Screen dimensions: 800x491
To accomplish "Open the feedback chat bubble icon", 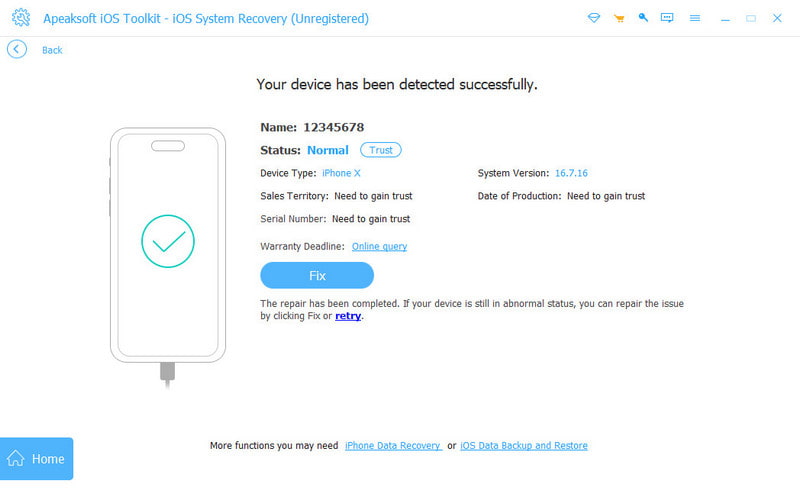I will click(667, 18).
